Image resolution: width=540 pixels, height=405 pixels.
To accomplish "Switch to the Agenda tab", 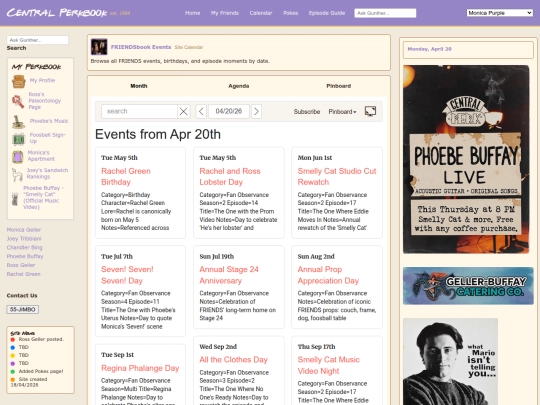I will (239, 86).
